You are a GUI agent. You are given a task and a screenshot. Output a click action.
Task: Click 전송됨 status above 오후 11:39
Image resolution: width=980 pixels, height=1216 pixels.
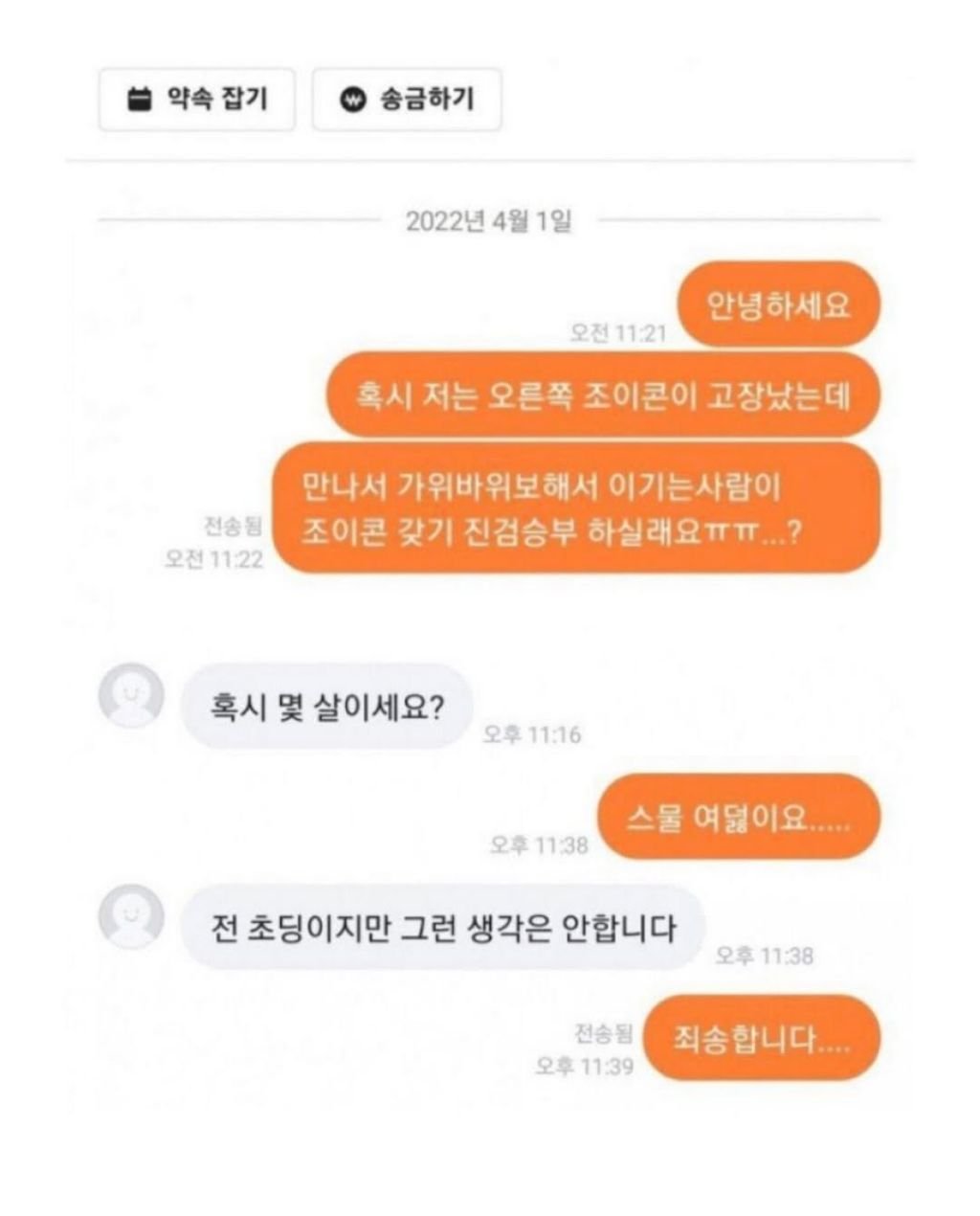[x=603, y=1032]
